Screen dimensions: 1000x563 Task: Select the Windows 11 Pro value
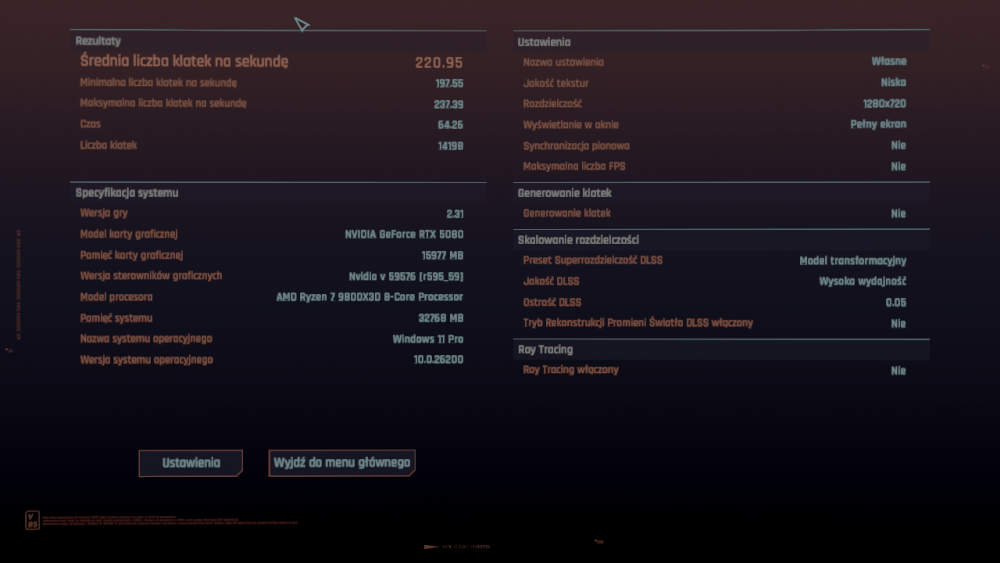pos(428,339)
